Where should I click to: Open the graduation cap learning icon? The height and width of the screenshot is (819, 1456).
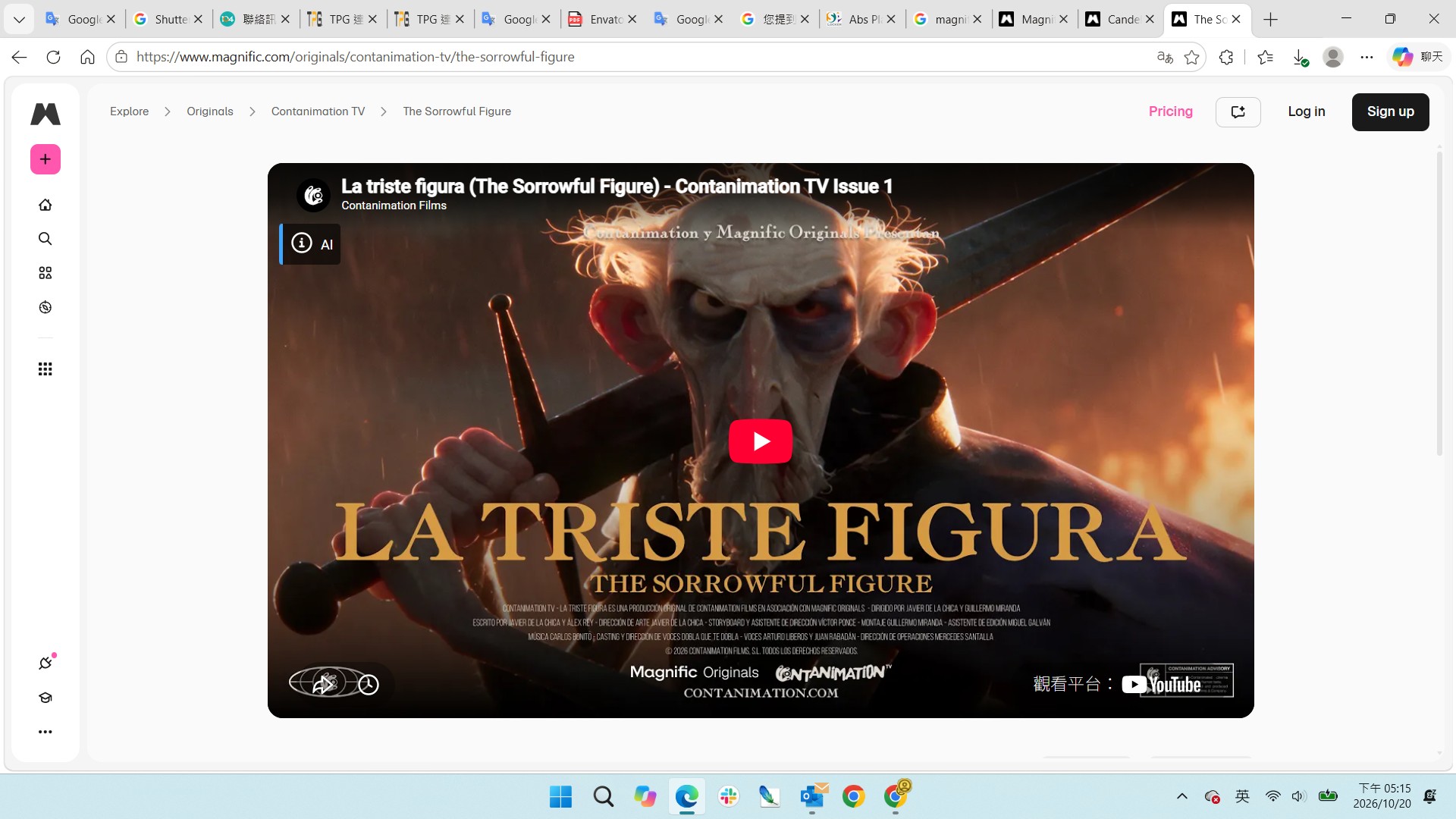[45, 698]
